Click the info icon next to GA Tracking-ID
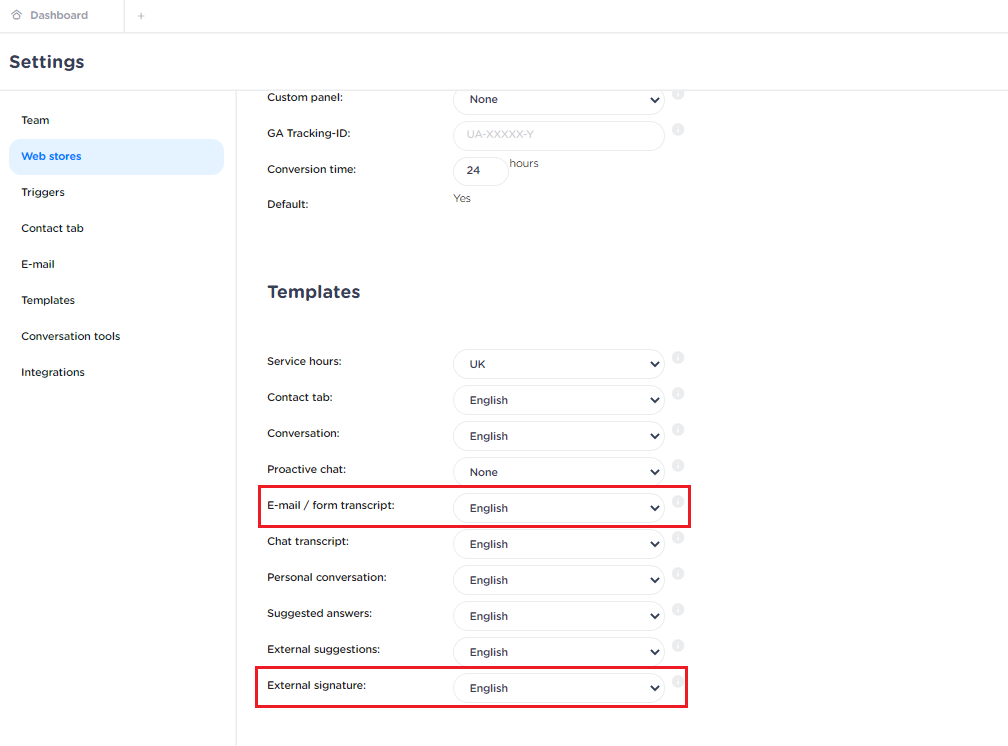Screen dimensions: 1008x746 click(678, 130)
